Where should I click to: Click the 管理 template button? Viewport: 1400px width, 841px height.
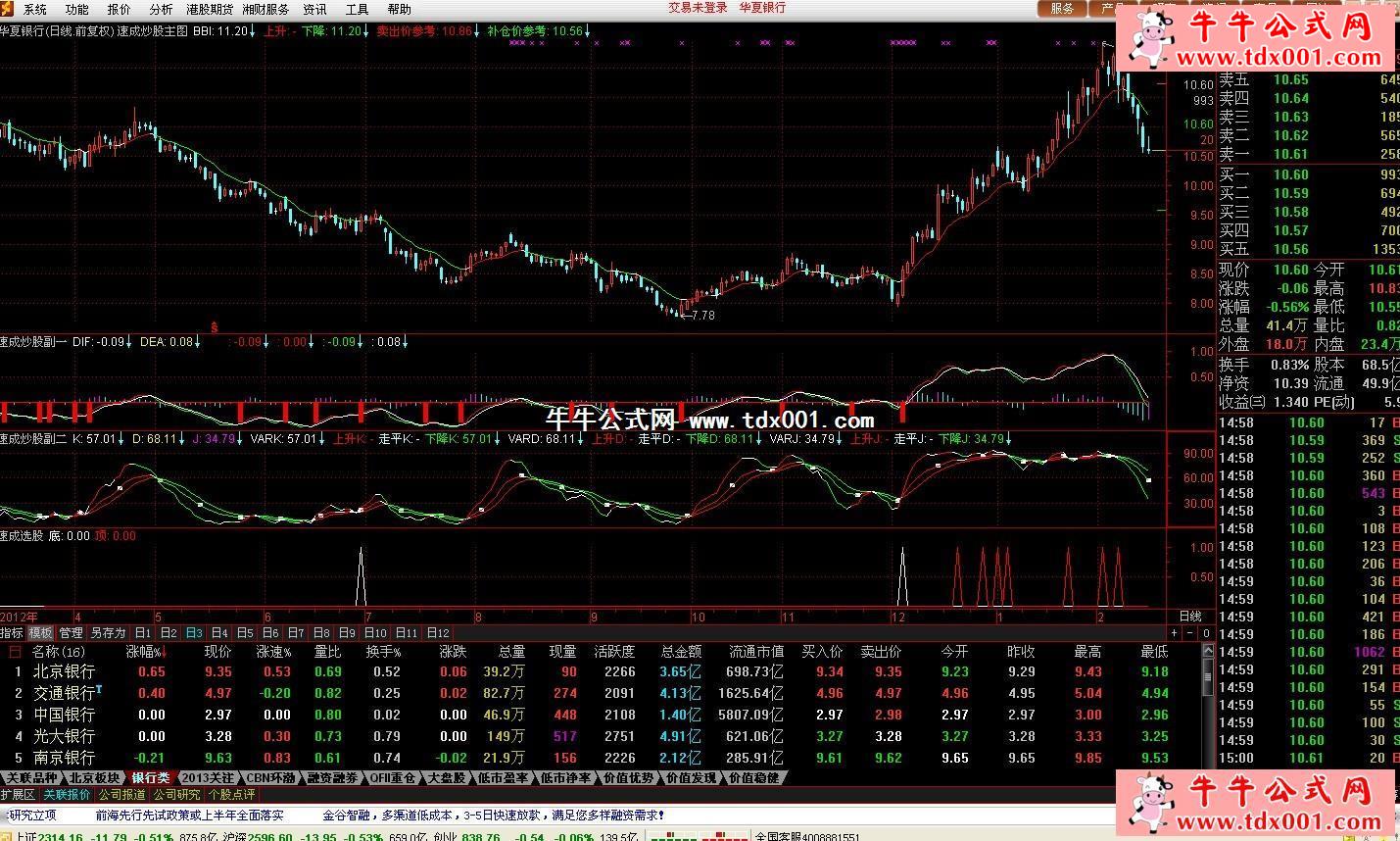[71, 633]
